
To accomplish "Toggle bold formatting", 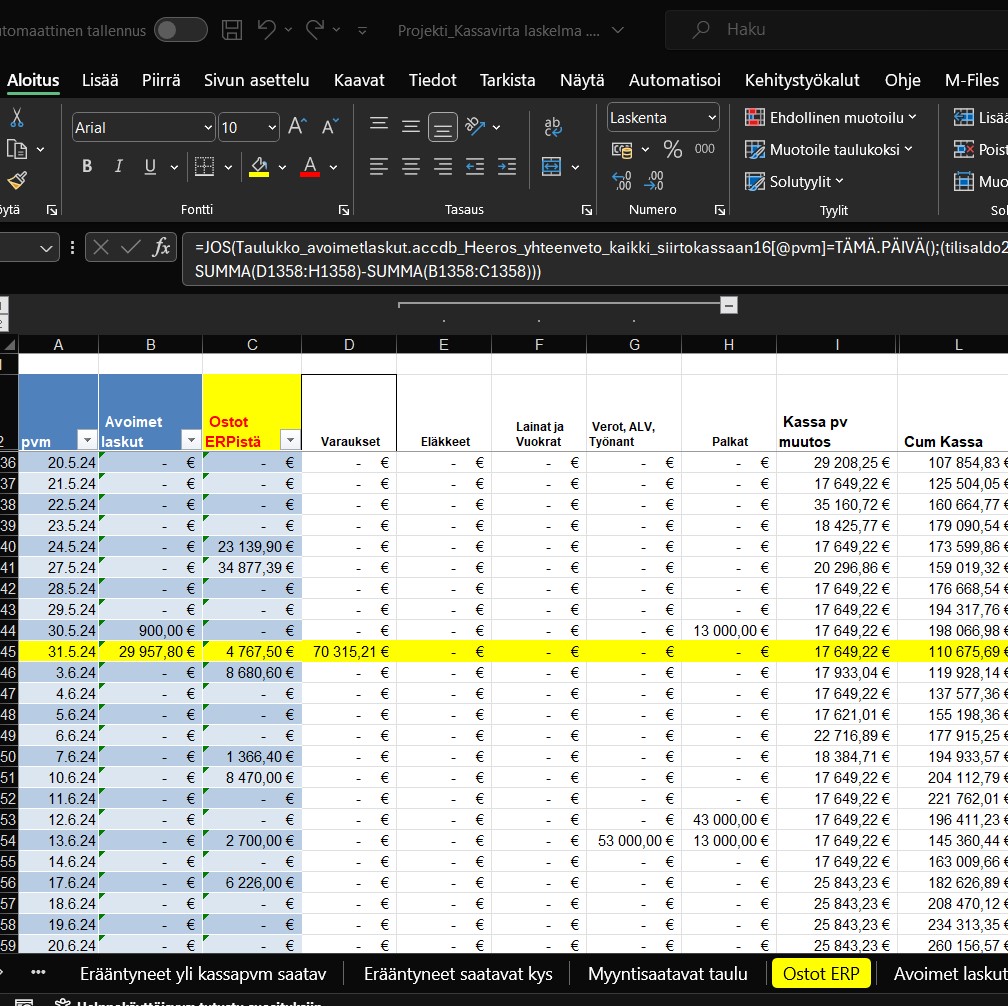I will tap(87, 166).
